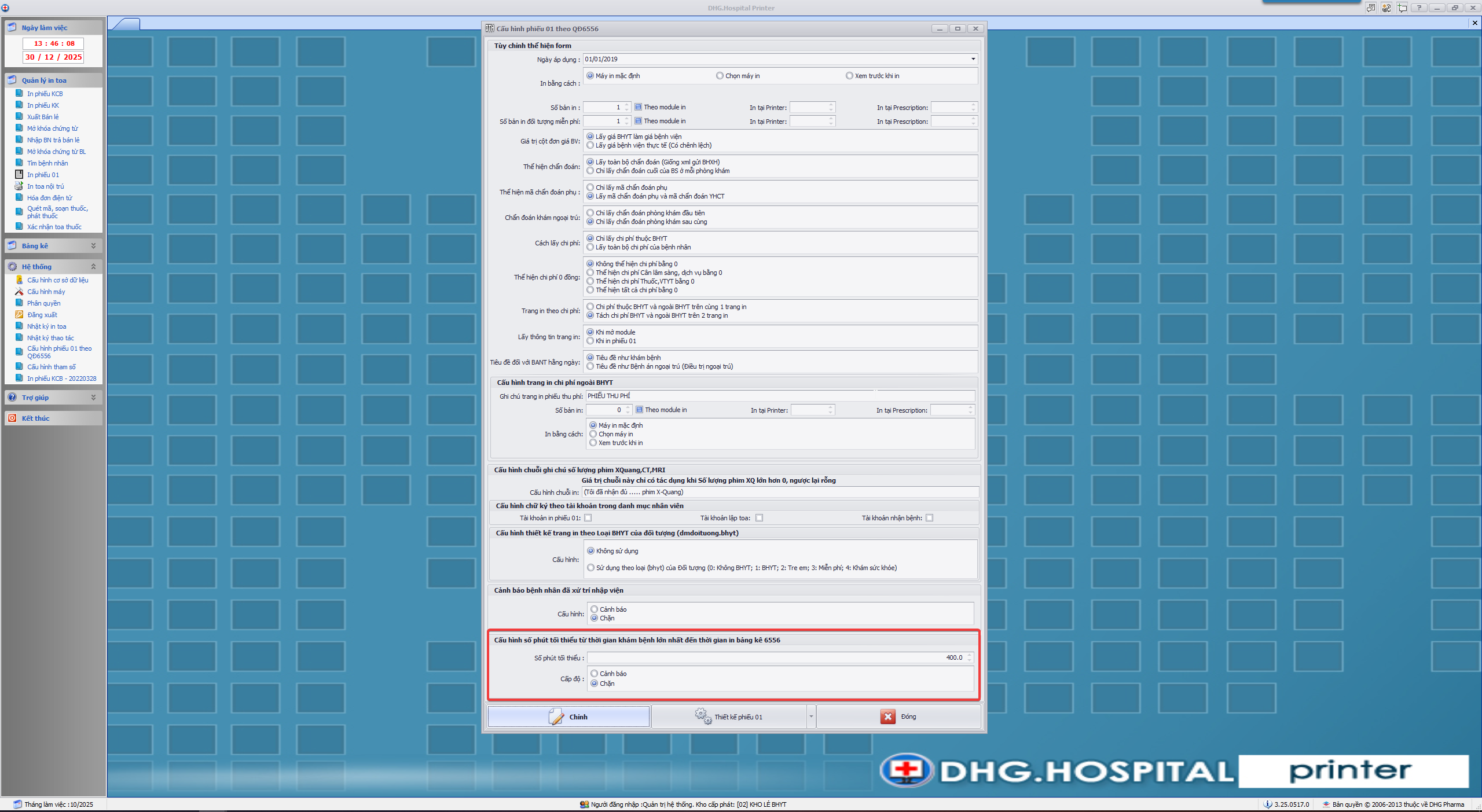Click the In phiếu 01 sidebar icon

click(19, 175)
